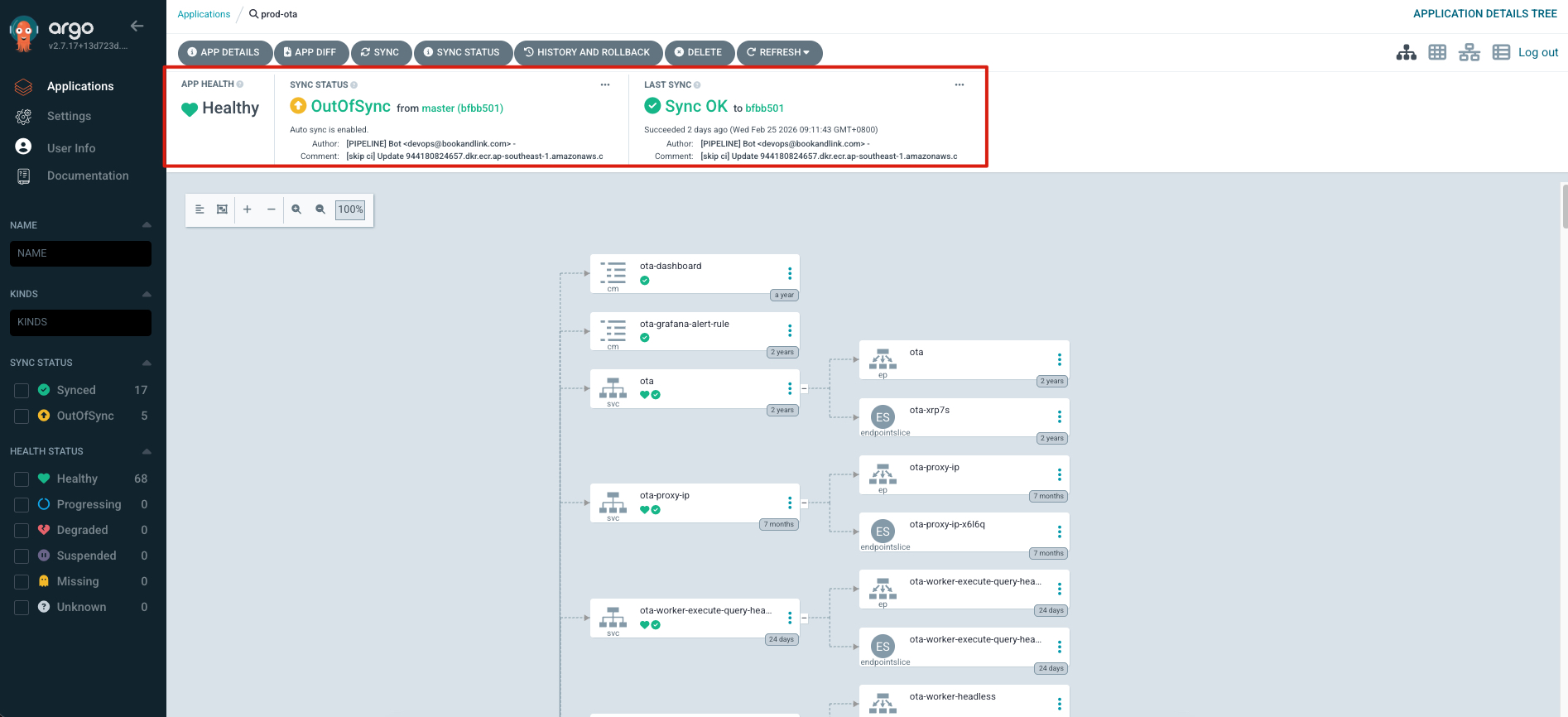Select the ota-dashboard configmap node
Viewport: 1568px width, 717px height.
tap(695, 274)
